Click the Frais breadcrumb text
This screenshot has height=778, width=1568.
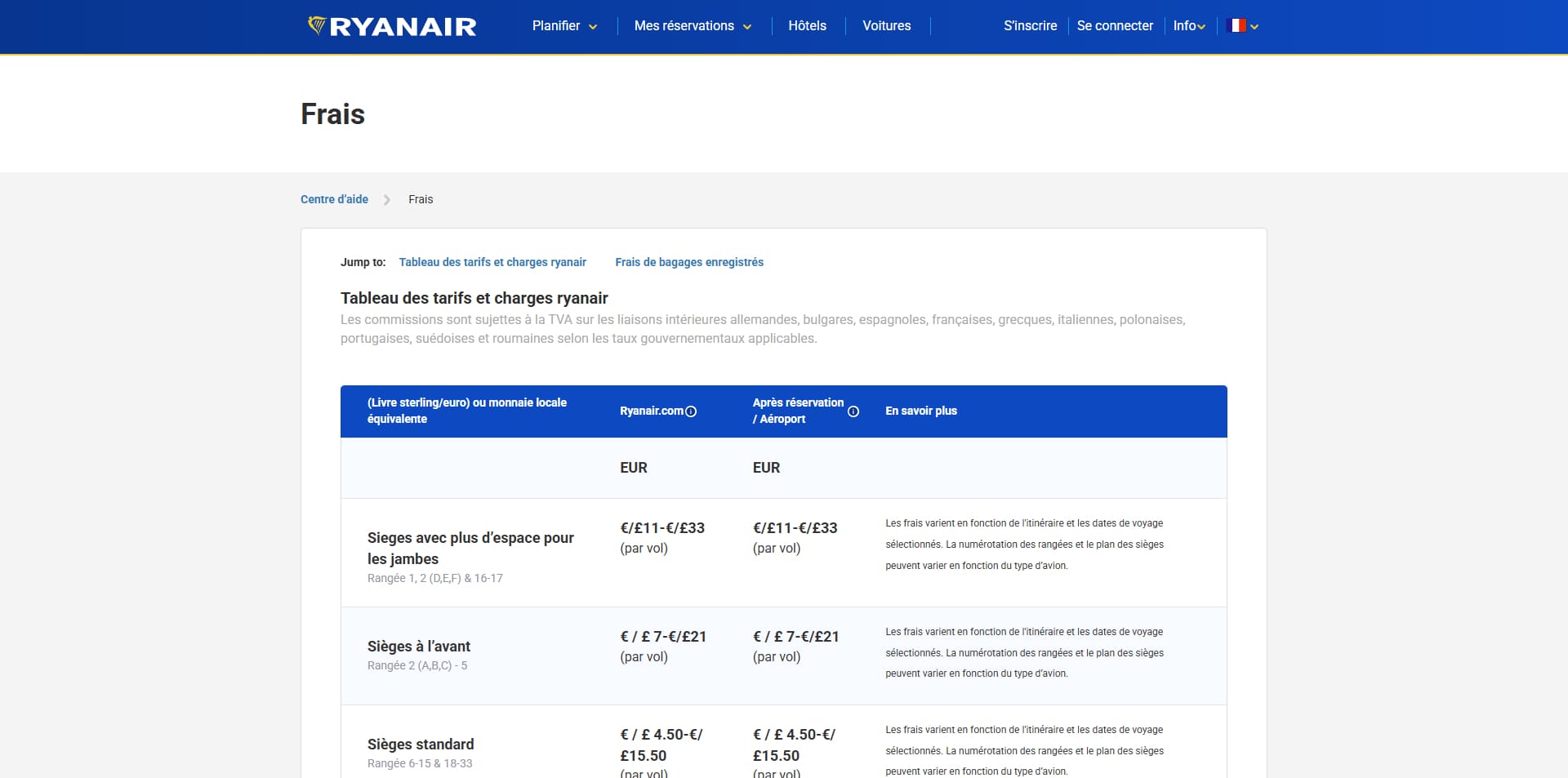(421, 199)
